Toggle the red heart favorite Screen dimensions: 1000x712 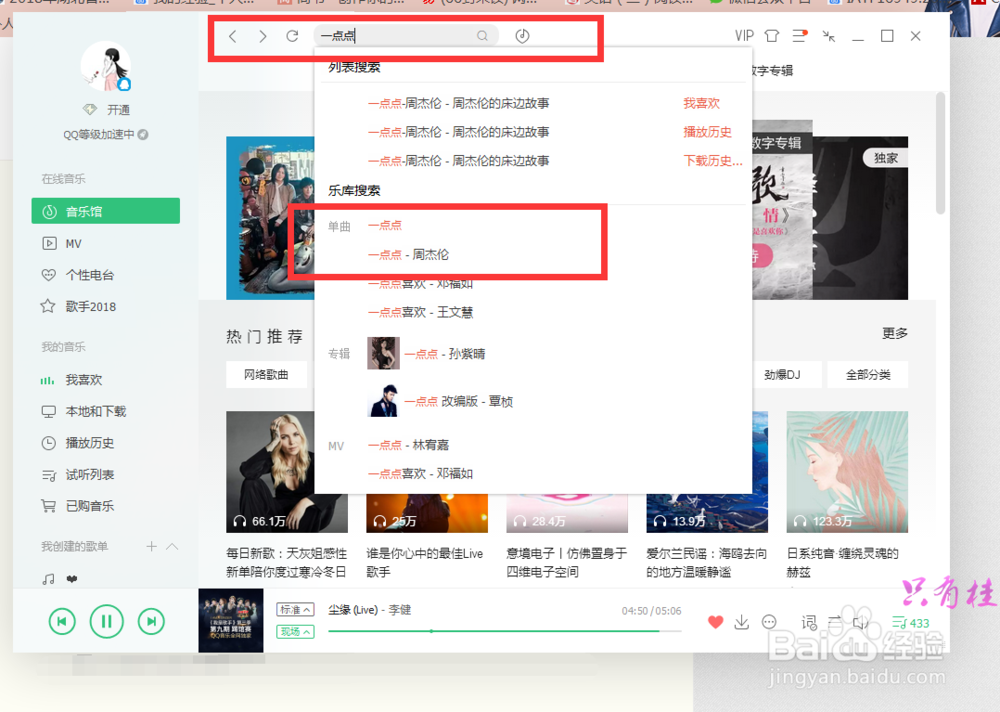coord(716,622)
